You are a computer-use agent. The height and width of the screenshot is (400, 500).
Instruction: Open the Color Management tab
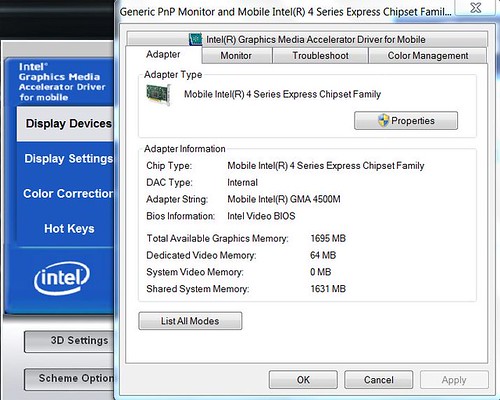click(428, 56)
